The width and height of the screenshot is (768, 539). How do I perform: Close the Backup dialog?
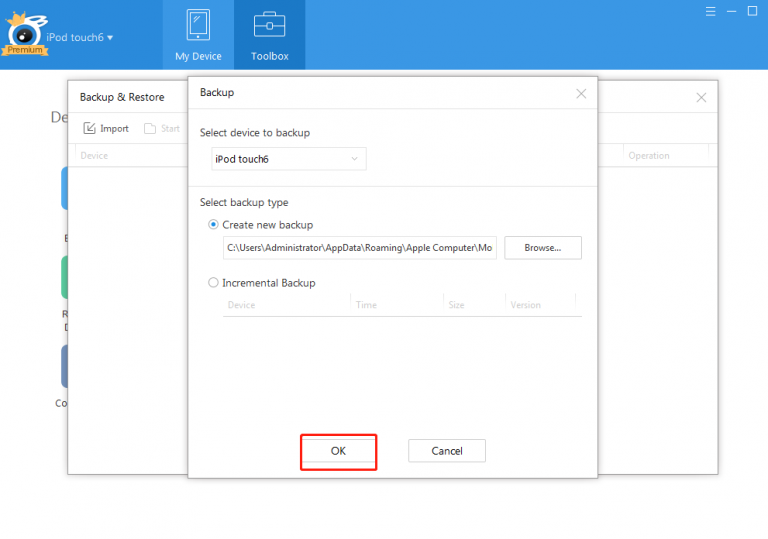[581, 93]
